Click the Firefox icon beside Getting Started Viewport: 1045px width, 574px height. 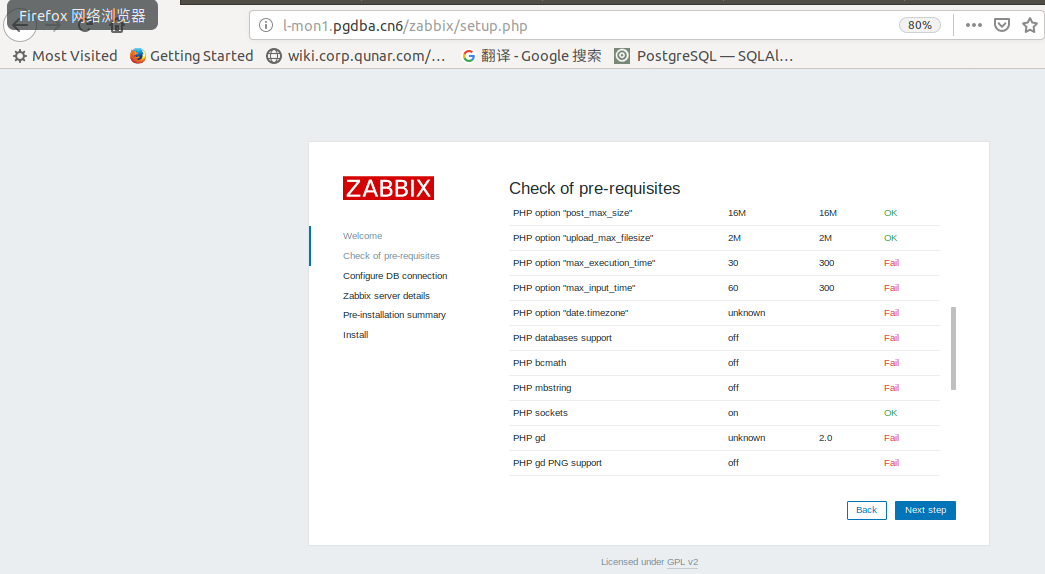coord(138,56)
